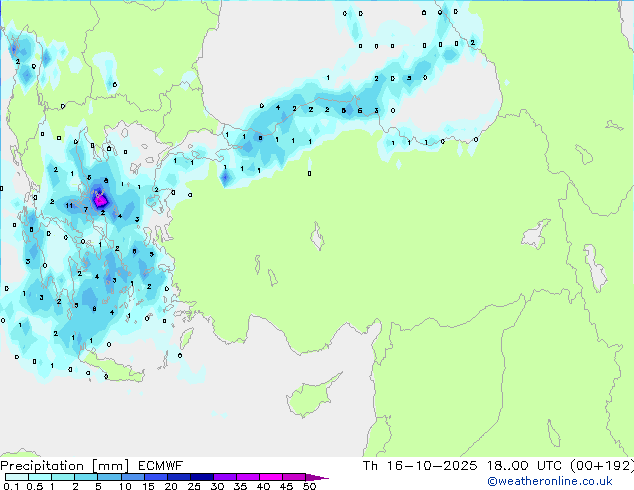Image resolution: width=634 pixels, height=490 pixels.
Task: Select the 10–15 mm legend swatch
Action: coord(132,477)
